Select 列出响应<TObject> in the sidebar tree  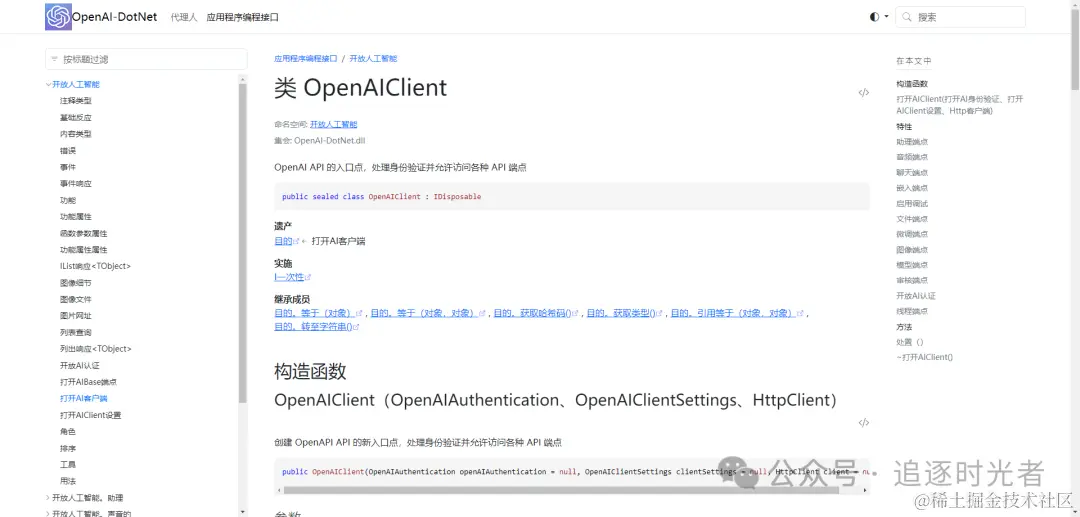pyautogui.click(x=96, y=348)
